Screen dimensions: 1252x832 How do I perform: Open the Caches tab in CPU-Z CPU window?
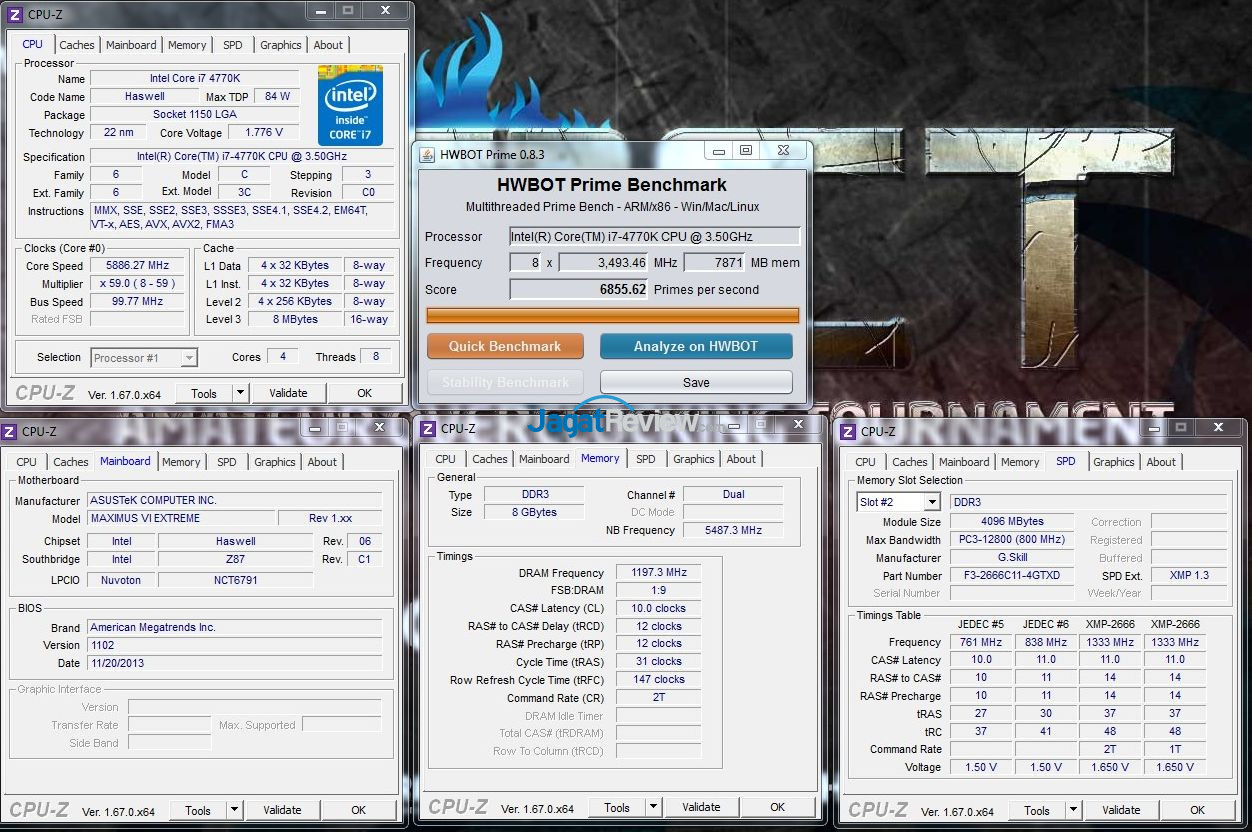[77, 45]
